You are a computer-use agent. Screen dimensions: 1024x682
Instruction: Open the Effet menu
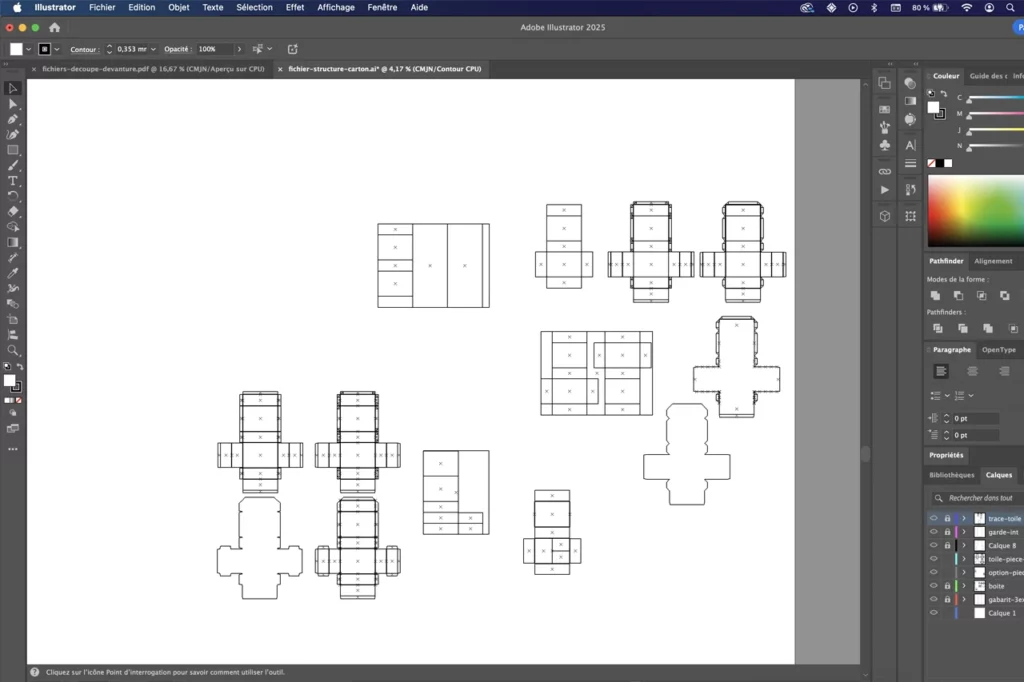[295, 7]
